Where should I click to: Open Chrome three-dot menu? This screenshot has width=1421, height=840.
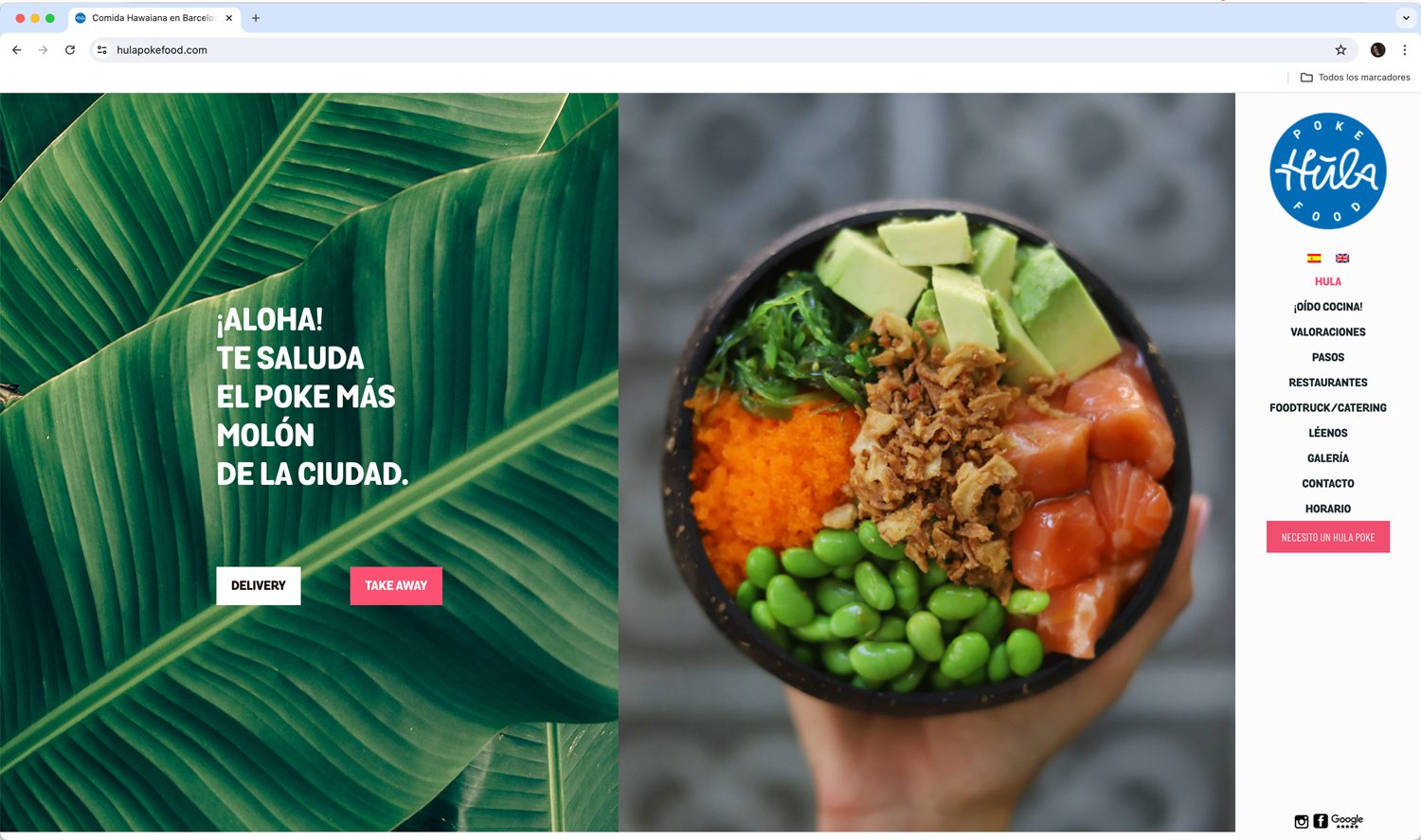(x=1405, y=50)
